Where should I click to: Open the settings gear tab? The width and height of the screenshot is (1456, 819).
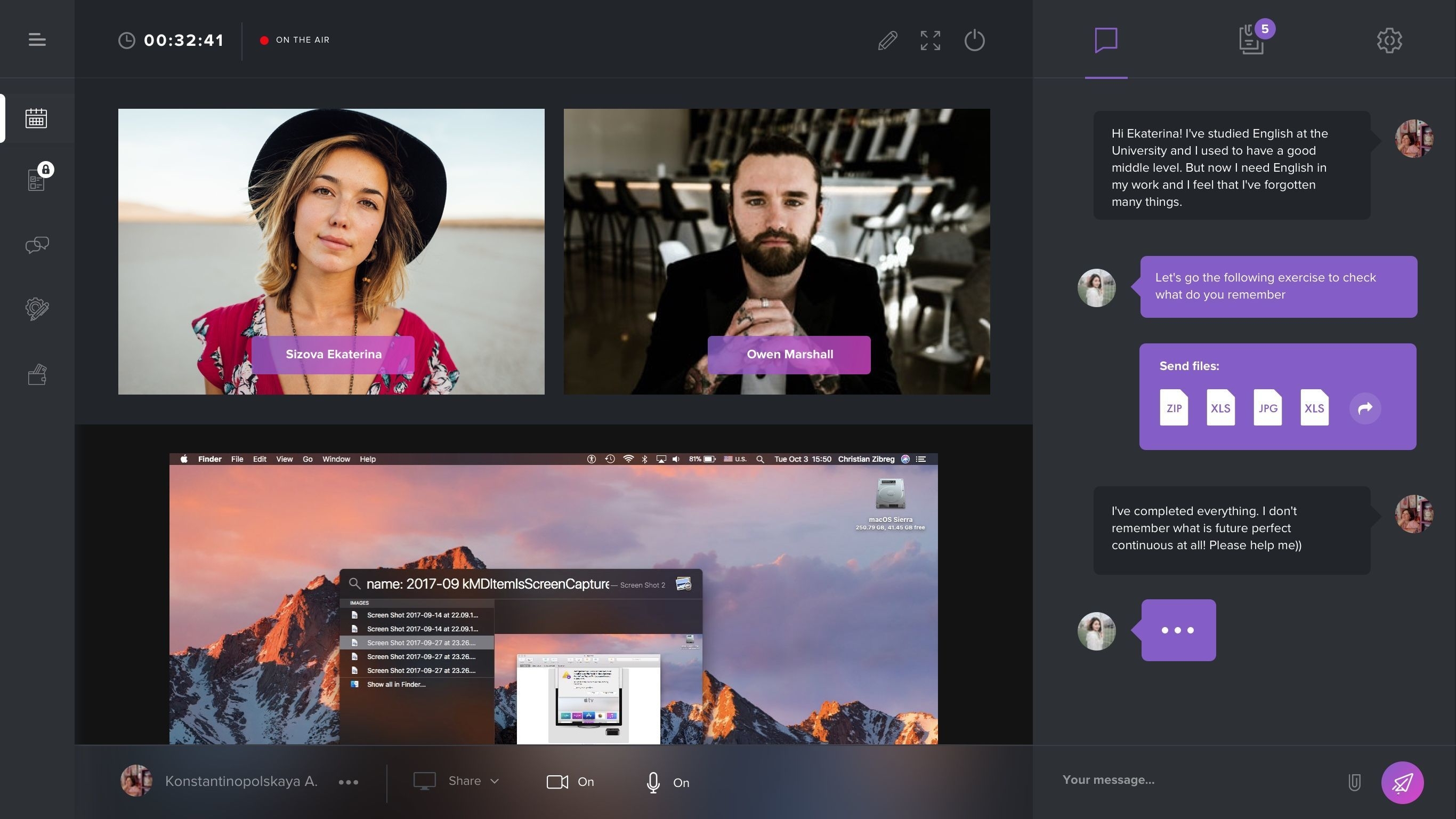(1389, 40)
